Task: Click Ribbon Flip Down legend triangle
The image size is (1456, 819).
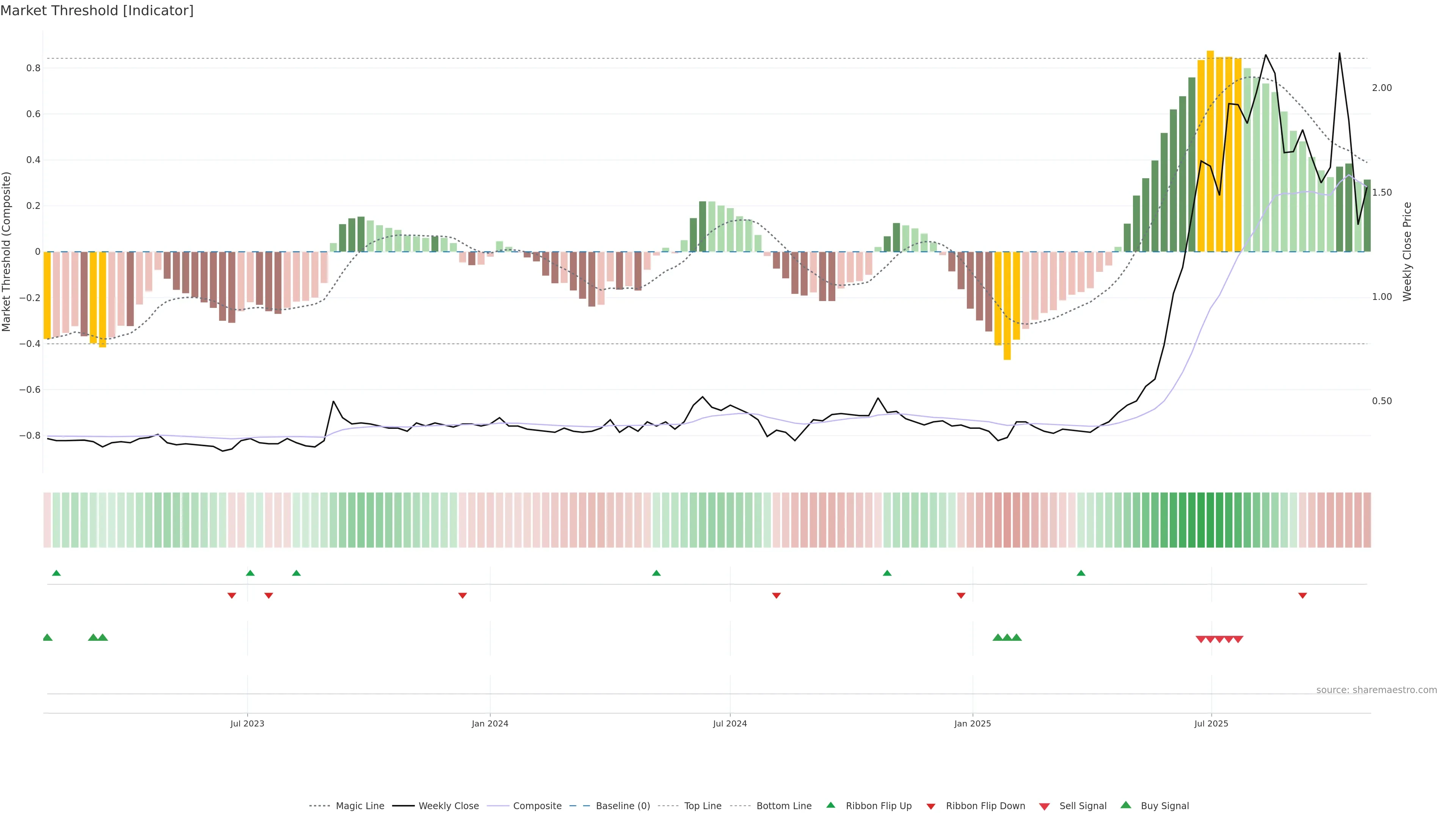Action: 931,806
